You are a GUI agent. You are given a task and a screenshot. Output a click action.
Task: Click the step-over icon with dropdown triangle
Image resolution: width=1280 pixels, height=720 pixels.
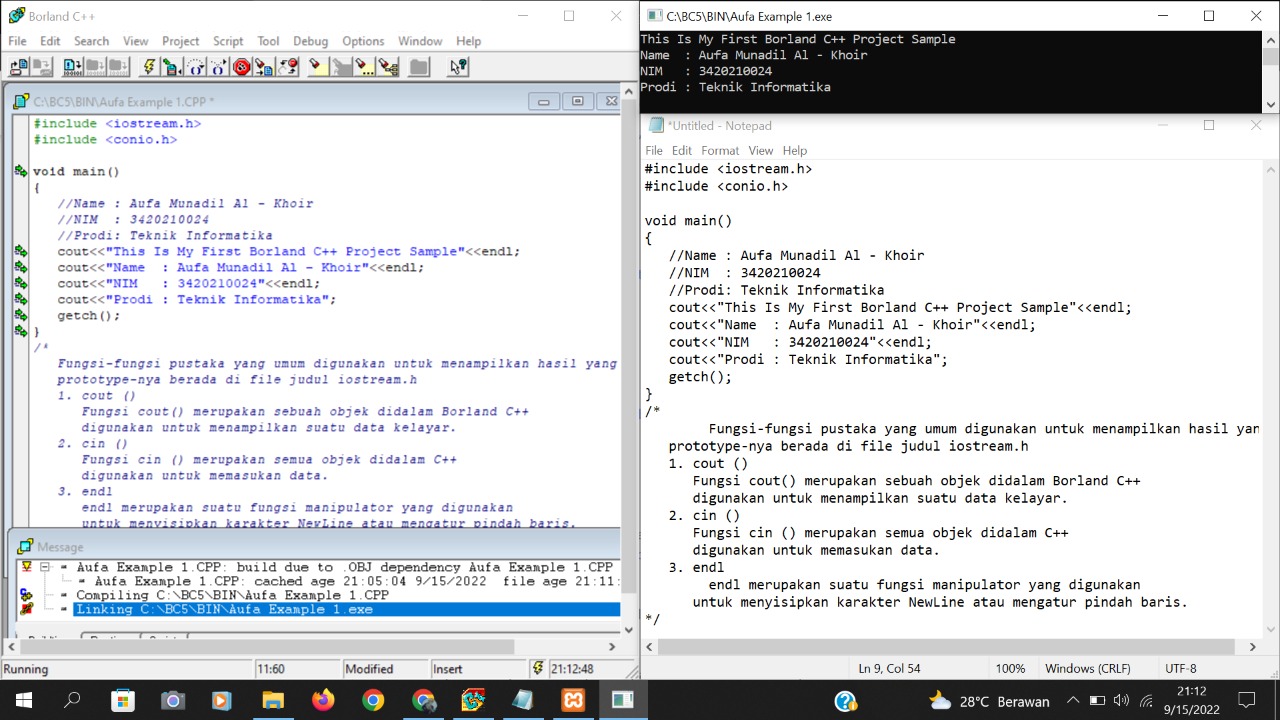click(x=196, y=67)
